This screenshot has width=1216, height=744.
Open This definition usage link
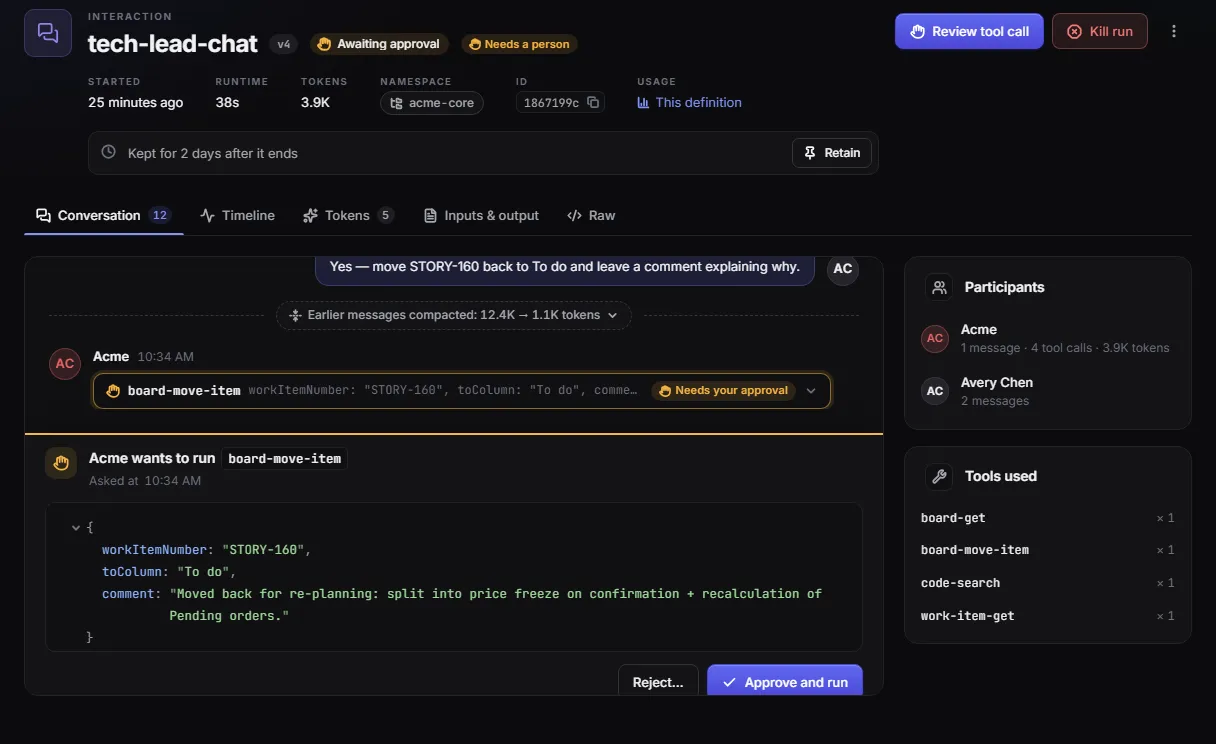[689, 102]
